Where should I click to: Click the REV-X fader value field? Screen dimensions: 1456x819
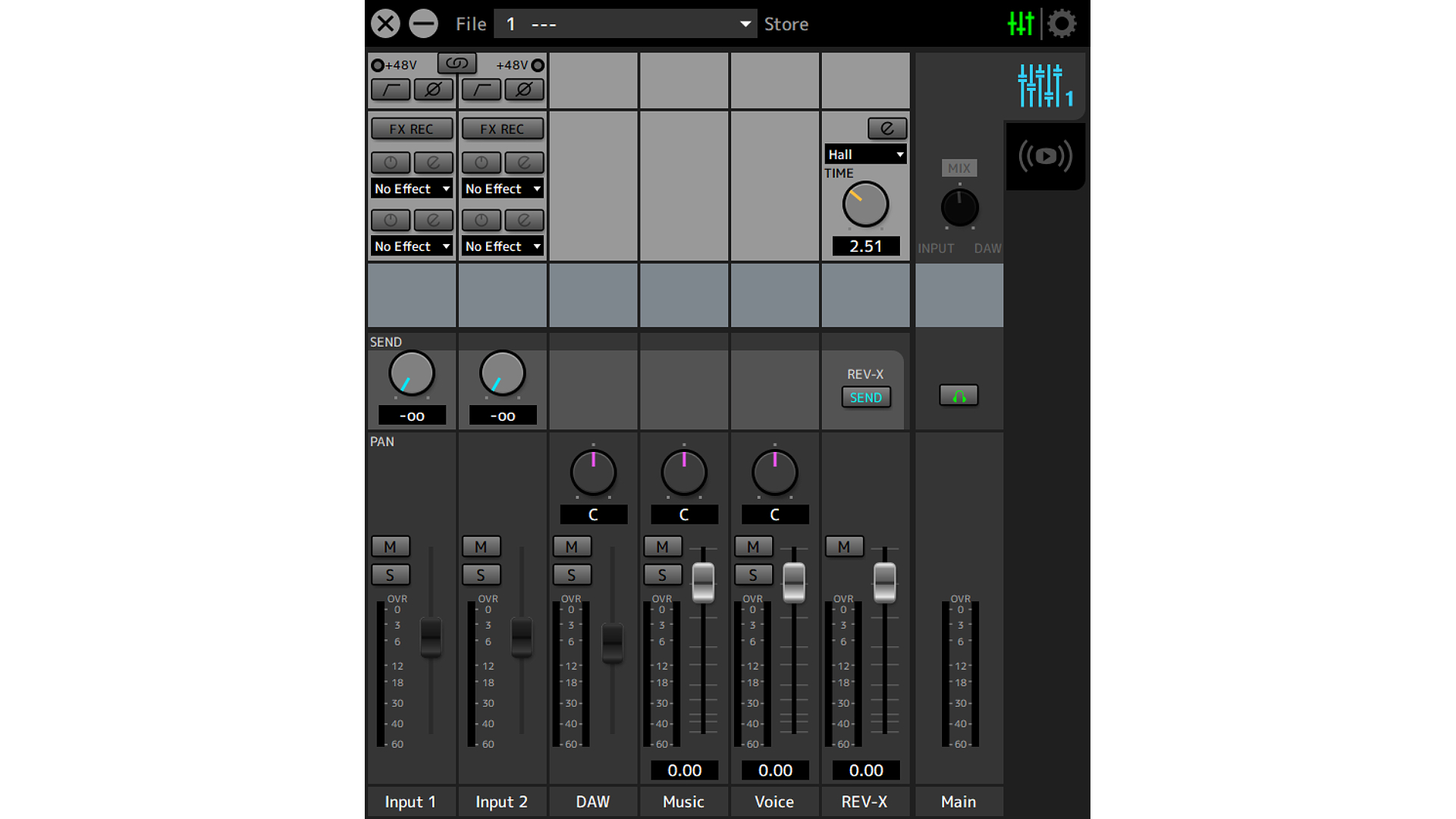click(x=865, y=770)
